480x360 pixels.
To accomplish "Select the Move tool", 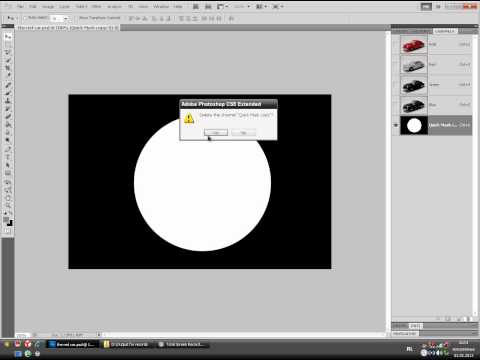I will pyautogui.click(x=8, y=37).
